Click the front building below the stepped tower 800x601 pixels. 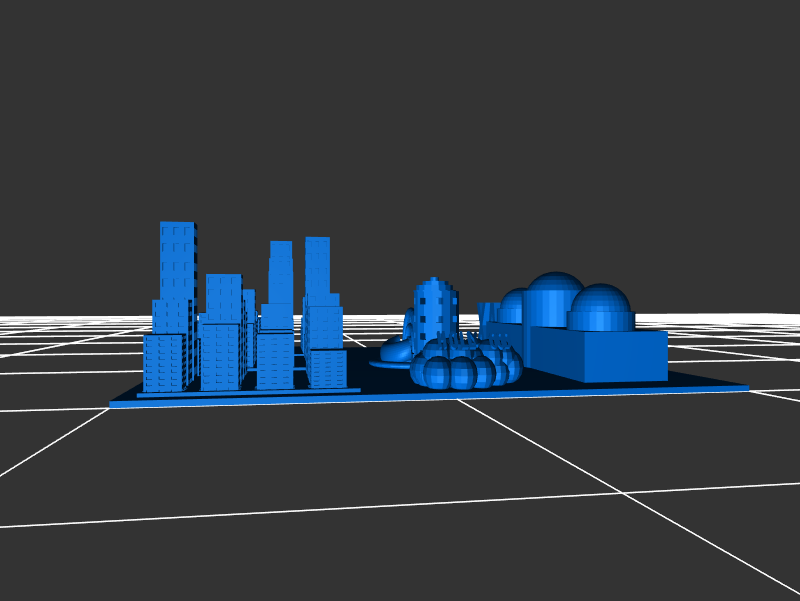coord(275,362)
